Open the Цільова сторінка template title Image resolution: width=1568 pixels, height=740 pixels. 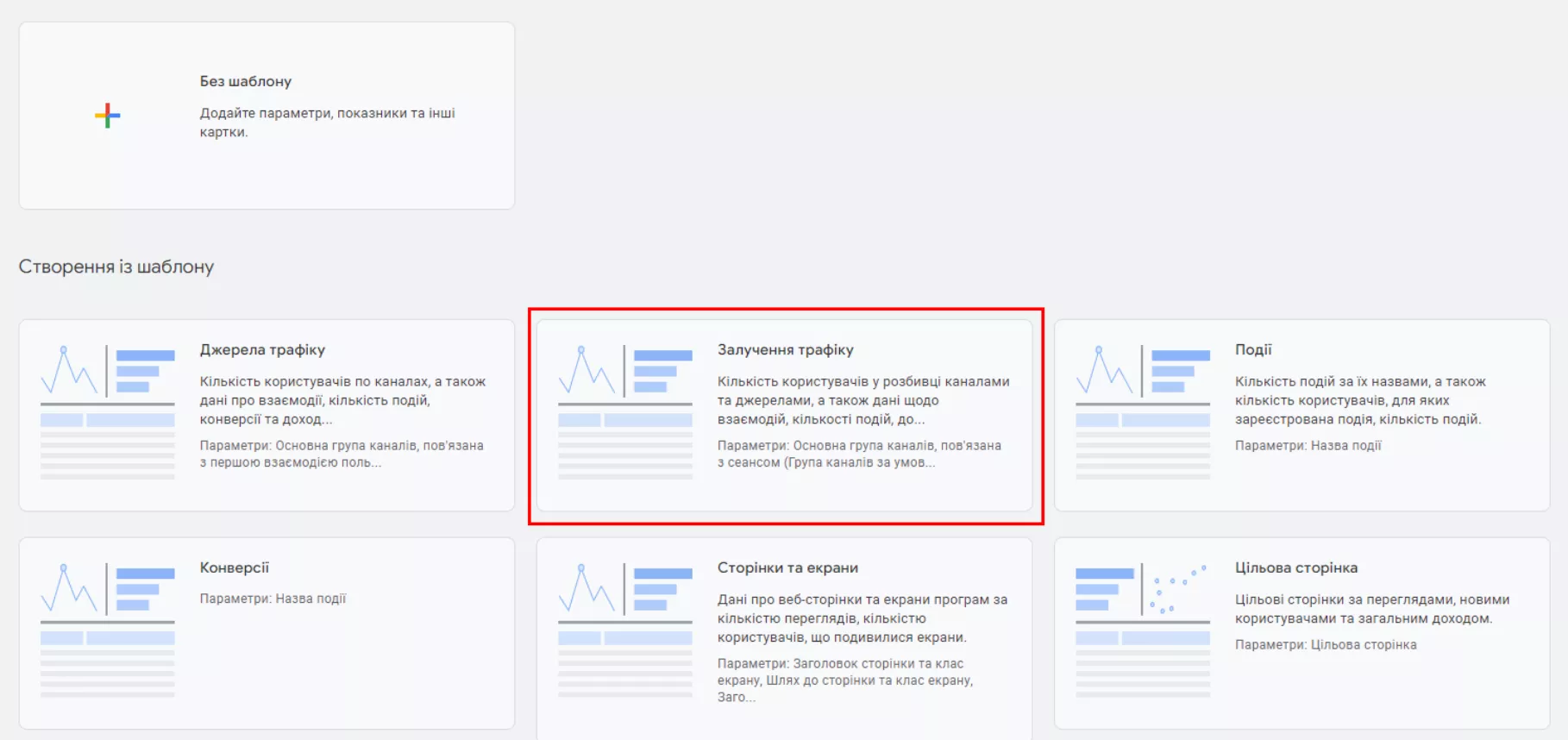click(x=1296, y=568)
